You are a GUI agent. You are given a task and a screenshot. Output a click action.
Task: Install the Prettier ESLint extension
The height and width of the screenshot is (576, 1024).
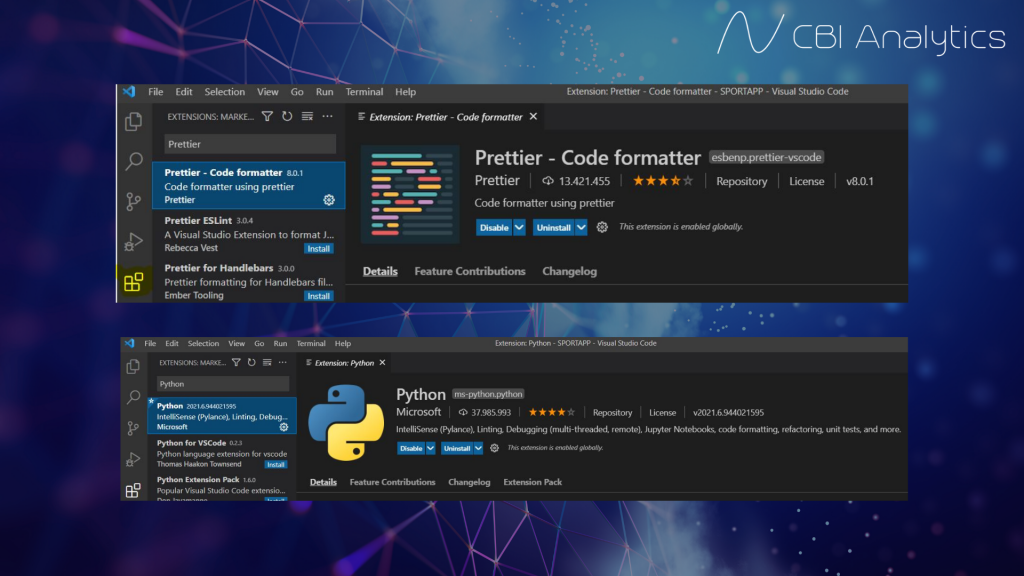[x=319, y=249]
